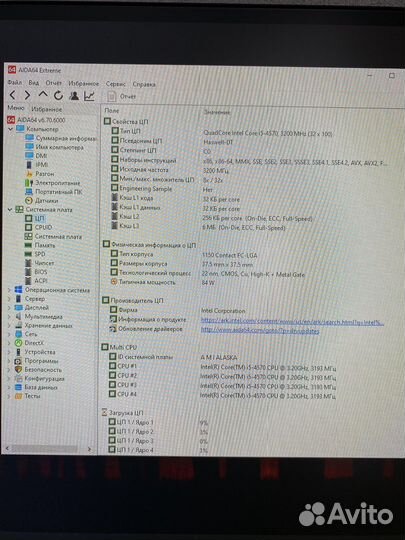The image size is (405, 540).
Task: Click the Операционная система Windows icon
Action: click(x=19, y=290)
